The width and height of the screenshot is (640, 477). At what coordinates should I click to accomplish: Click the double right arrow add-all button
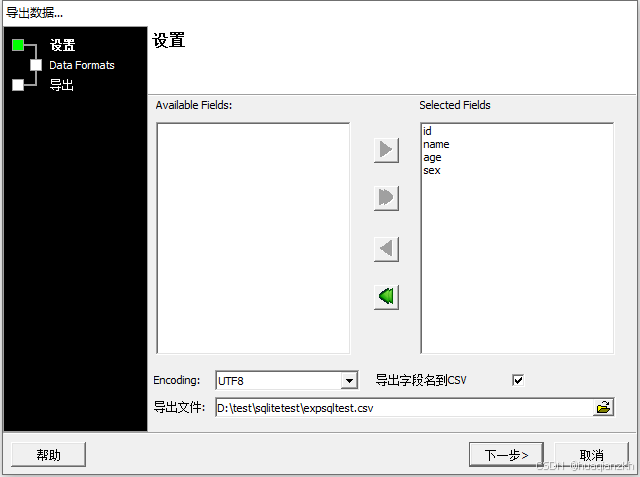click(386, 198)
